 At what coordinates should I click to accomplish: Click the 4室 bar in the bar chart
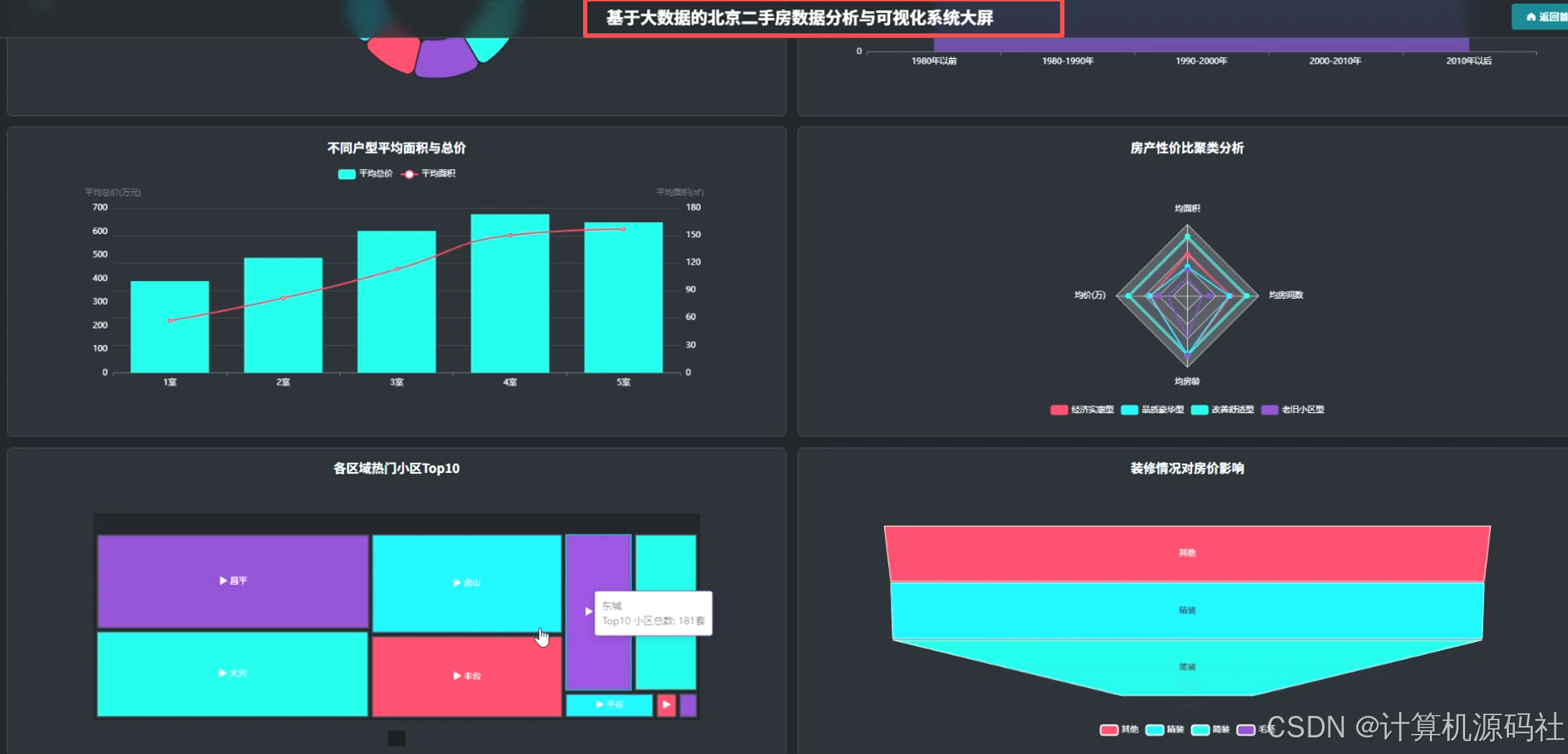click(510, 293)
